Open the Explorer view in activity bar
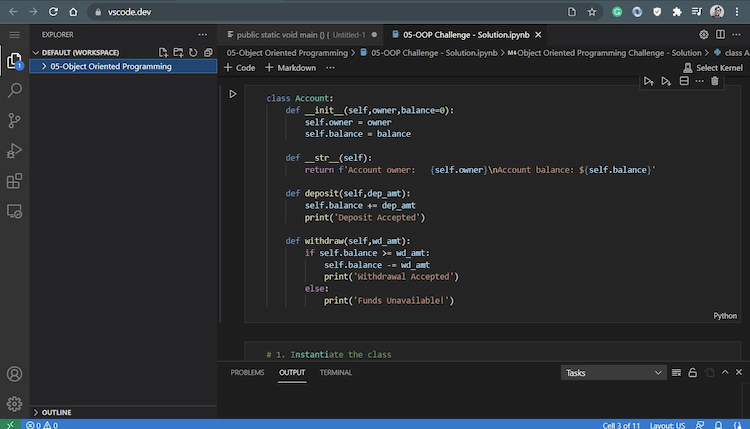The height and width of the screenshot is (429, 750). tap(14, 60)
